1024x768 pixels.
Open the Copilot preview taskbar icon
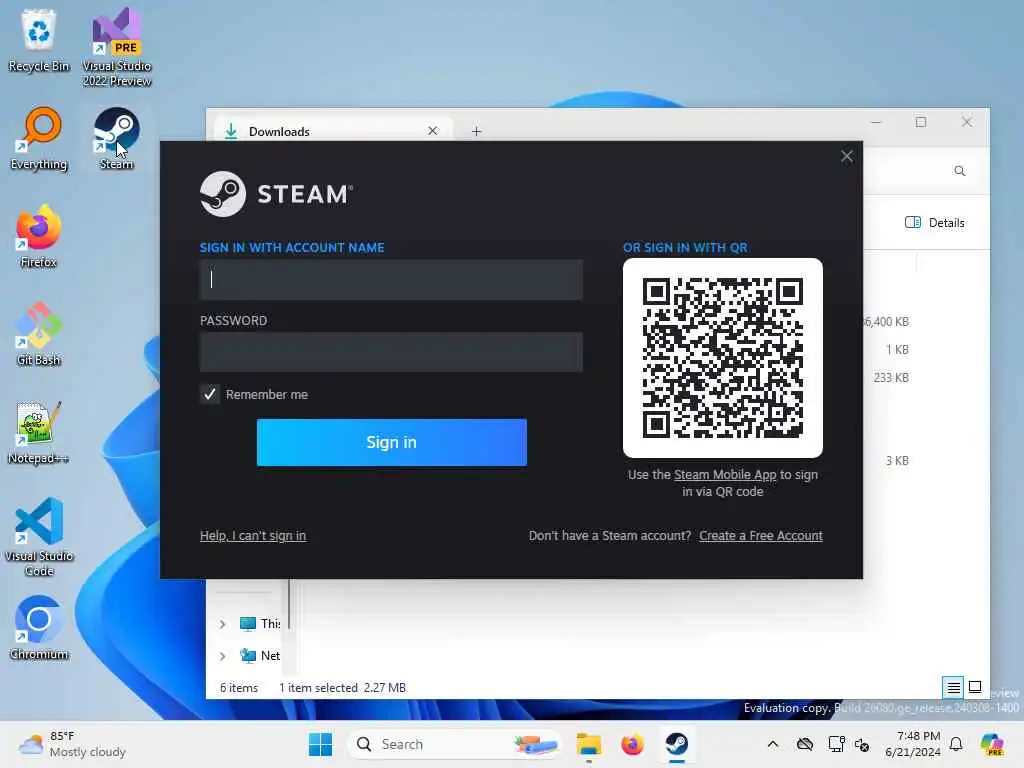[992, 744]
